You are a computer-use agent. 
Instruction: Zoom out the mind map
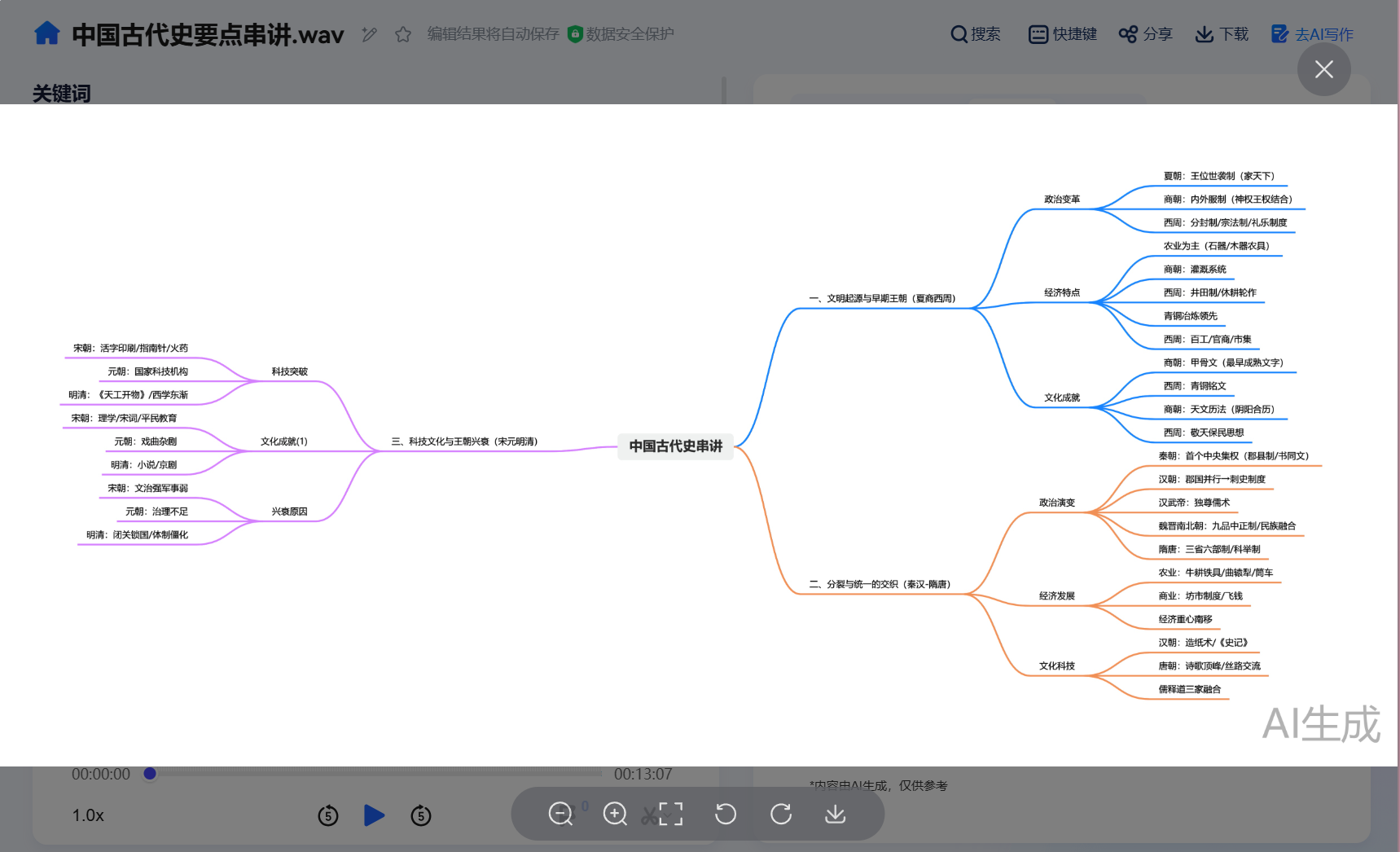560,814
